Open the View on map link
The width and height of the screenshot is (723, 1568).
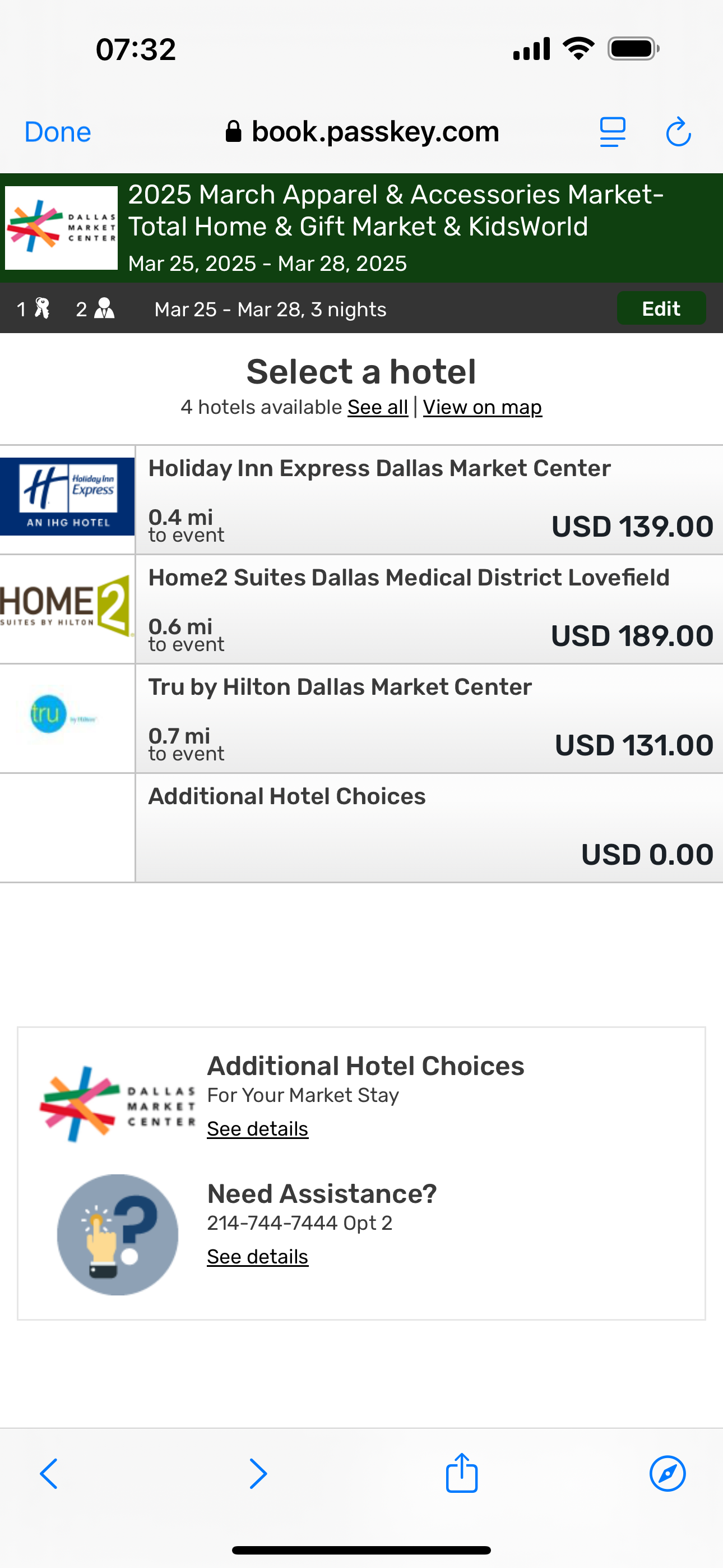482,407
